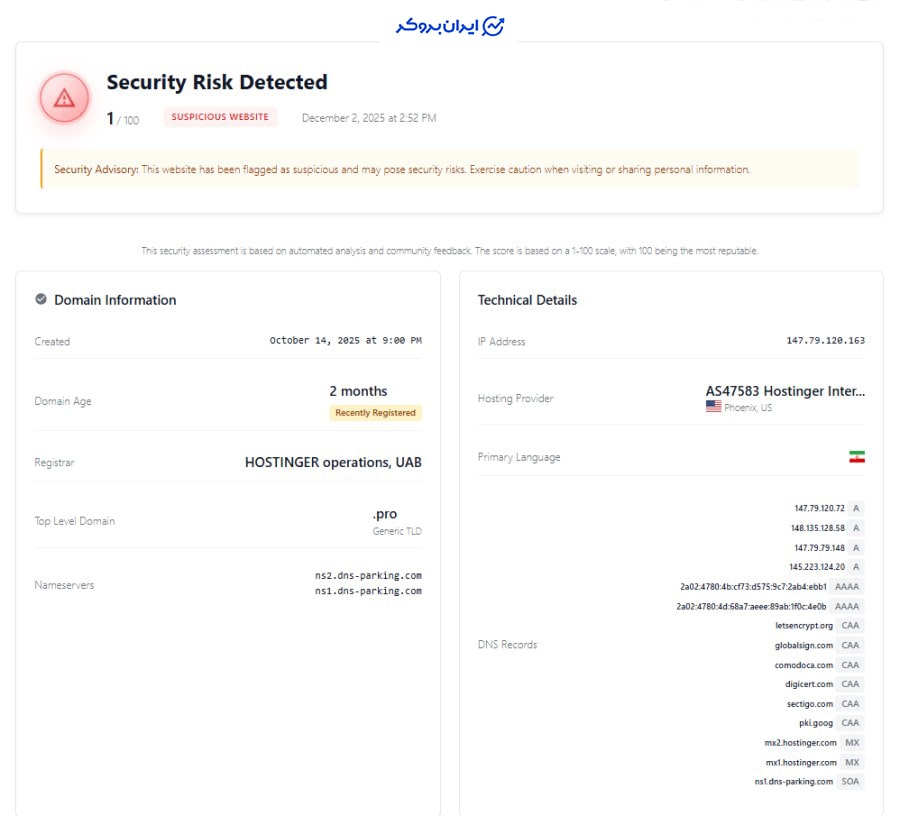Click the .pro top level domain value
The image size is (900, 816).
(385, 514)
